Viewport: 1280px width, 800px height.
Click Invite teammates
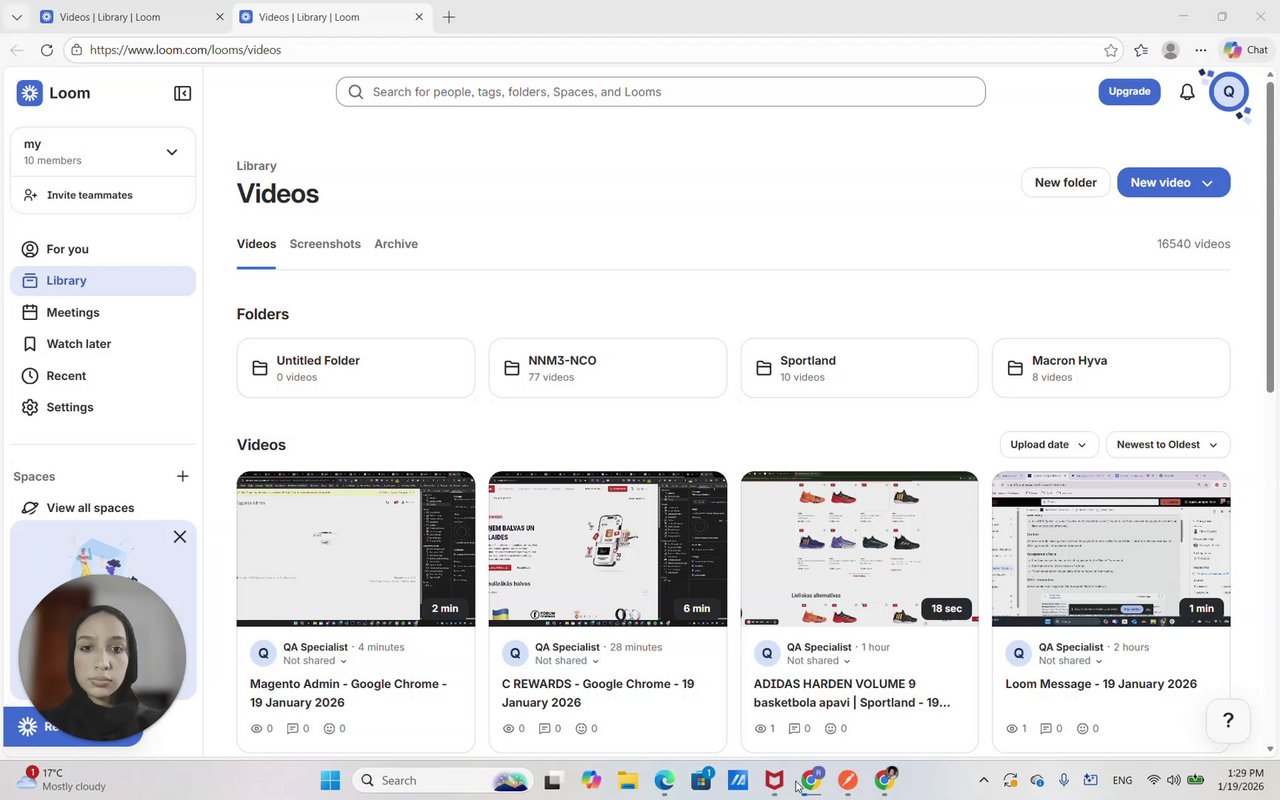(103, 195)
